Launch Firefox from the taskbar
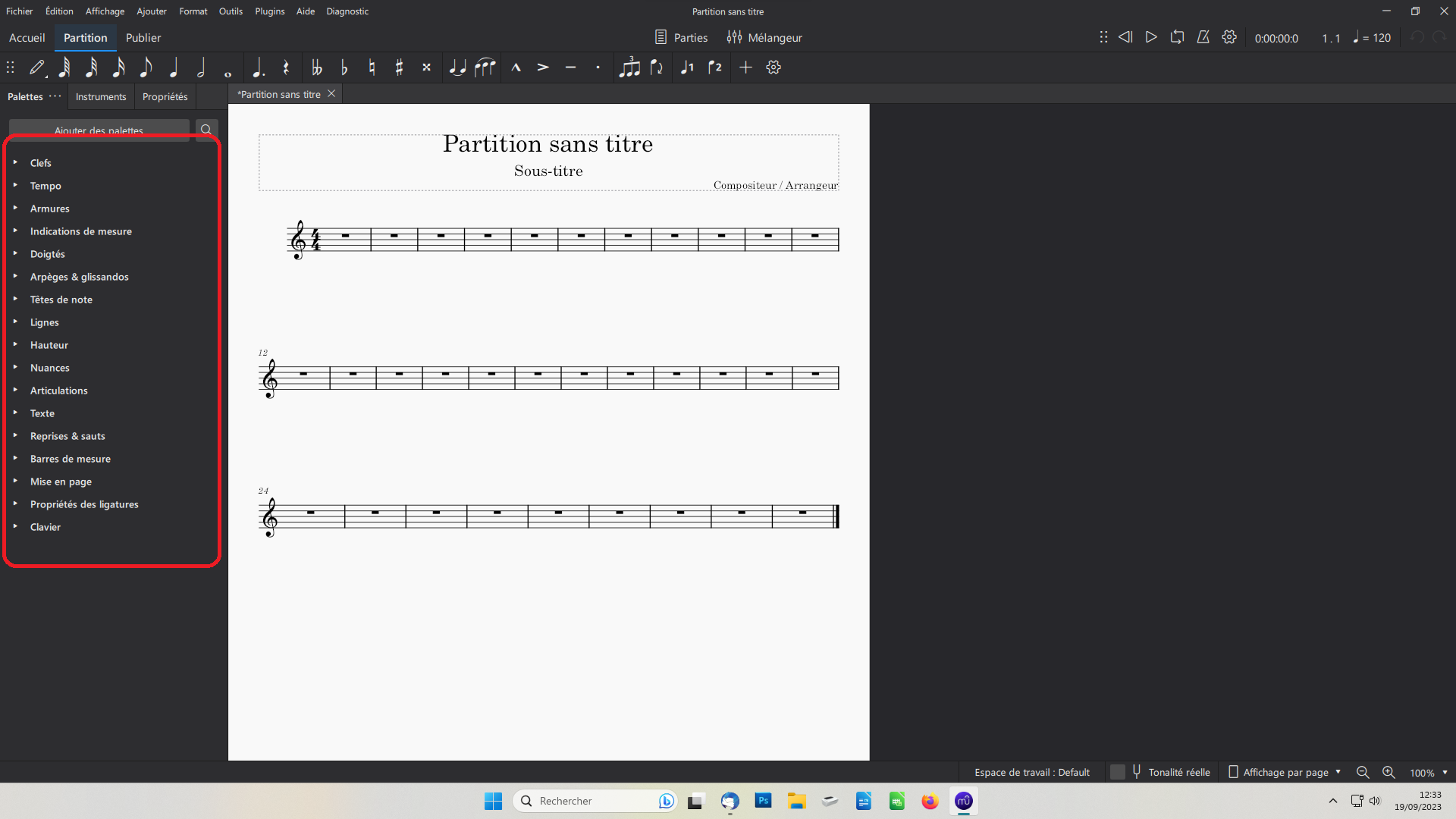This screenshot has width=1456, height=819. coord(930,801)
